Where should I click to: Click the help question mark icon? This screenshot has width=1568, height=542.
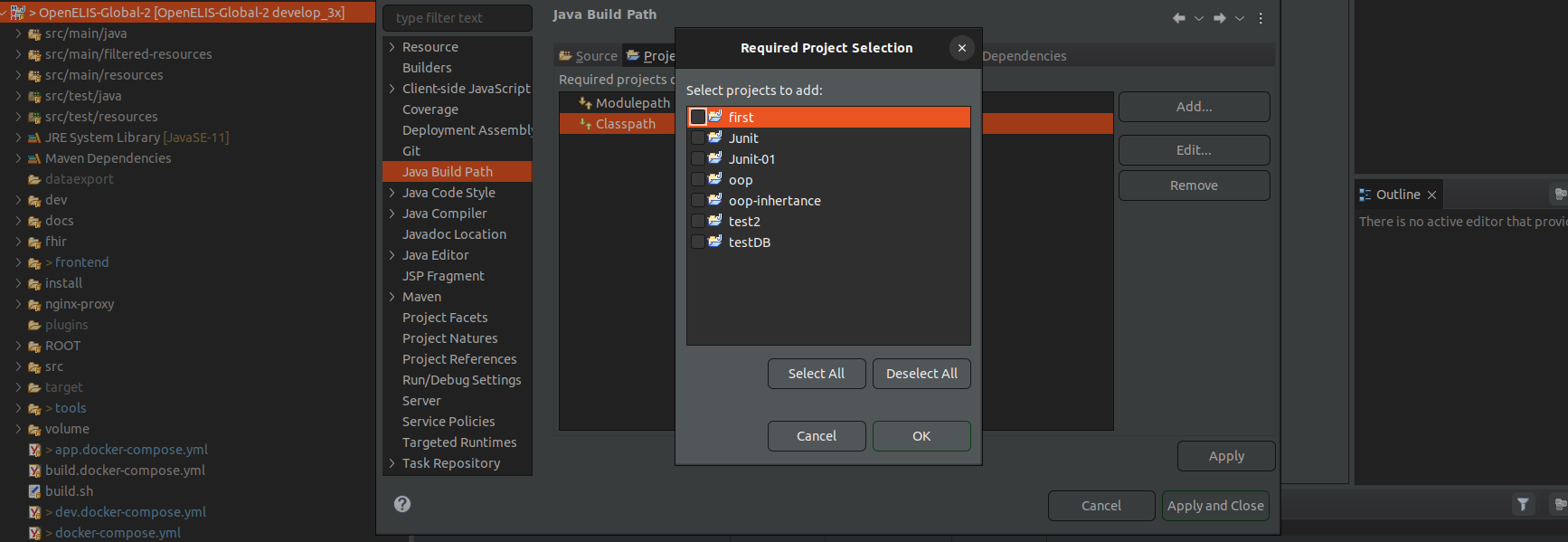[x=402, y=504]
